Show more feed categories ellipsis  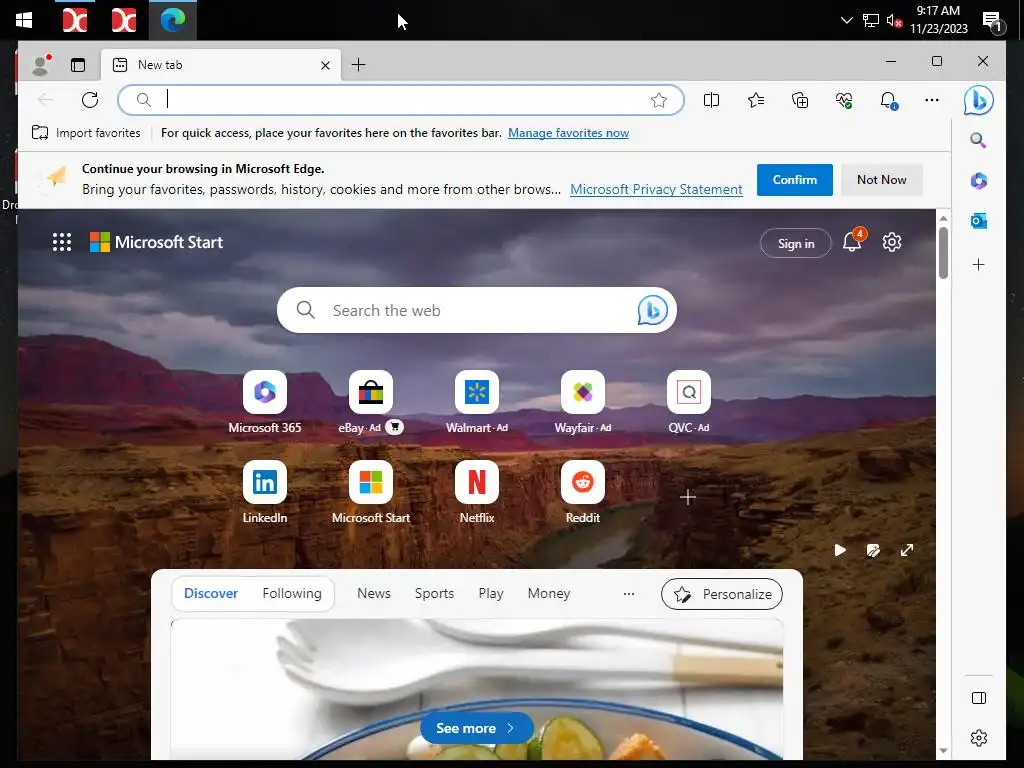click(x=629, y=594)
